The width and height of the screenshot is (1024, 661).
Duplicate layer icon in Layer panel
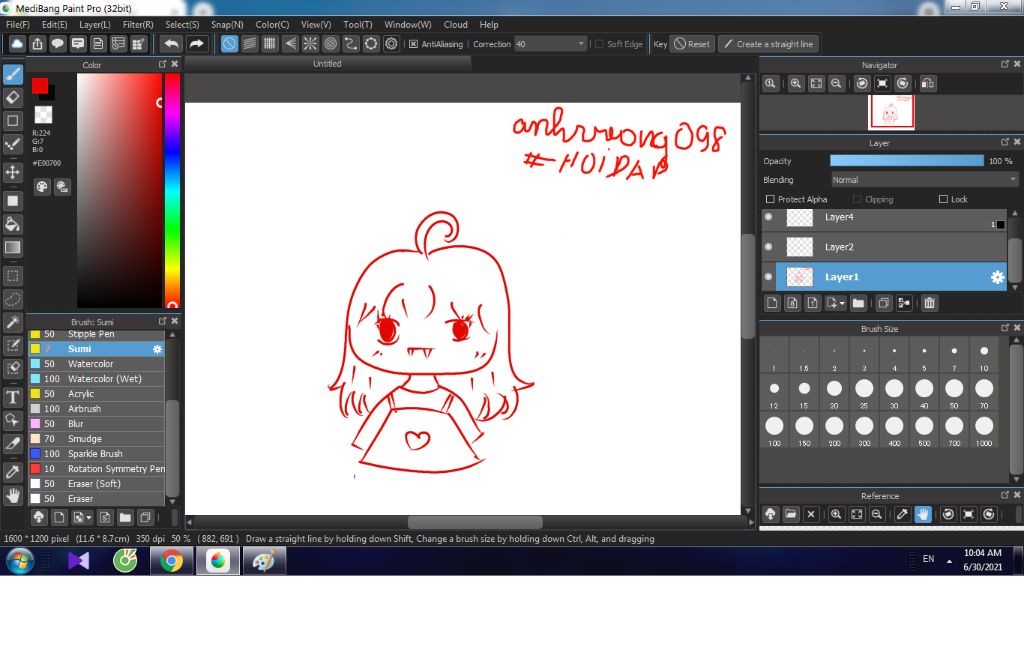point(884,303)
